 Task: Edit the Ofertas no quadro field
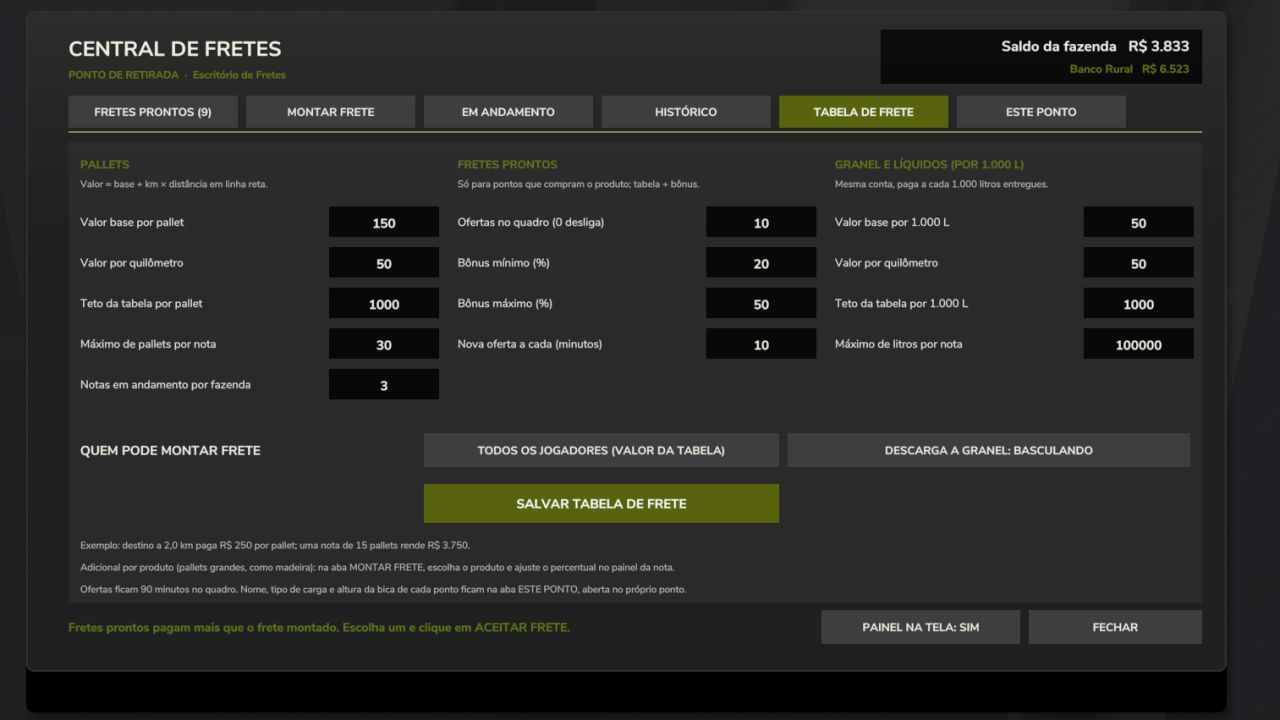click(x=761, y=222)
